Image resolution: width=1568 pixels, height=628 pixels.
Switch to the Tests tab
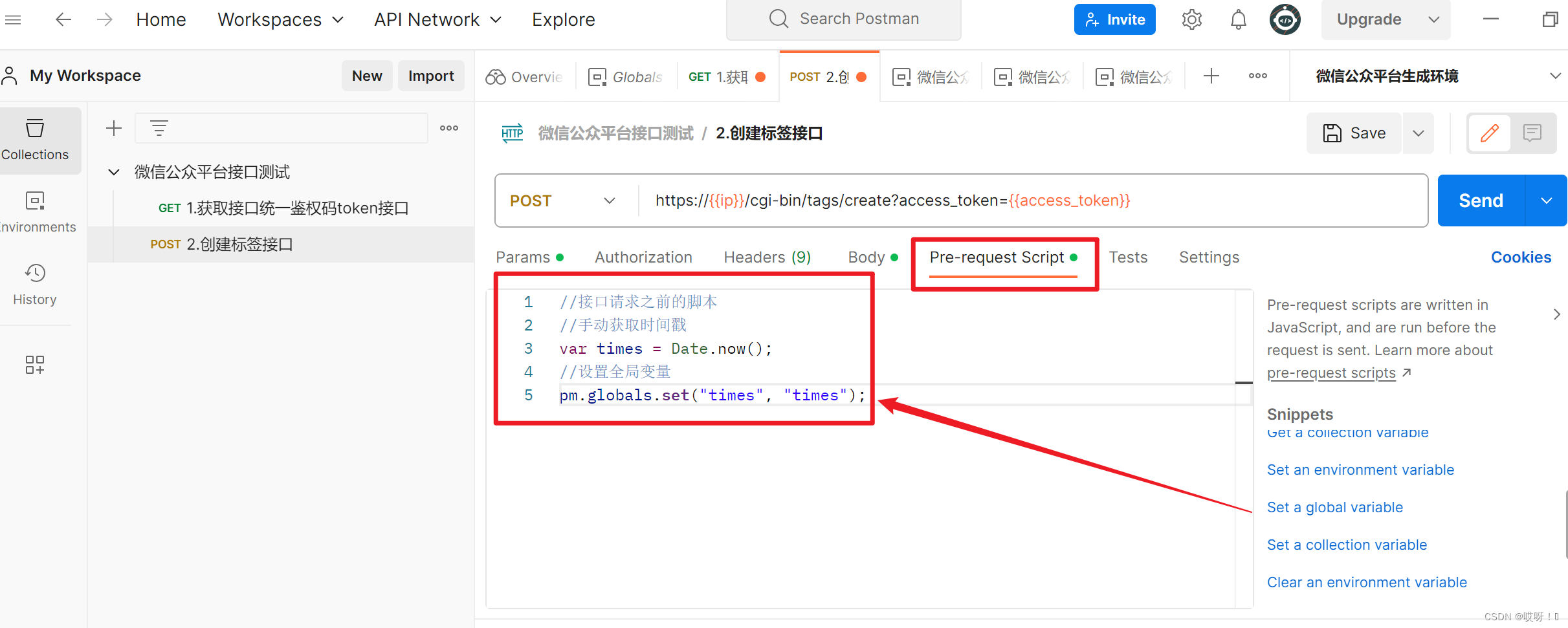point(1128,257)
